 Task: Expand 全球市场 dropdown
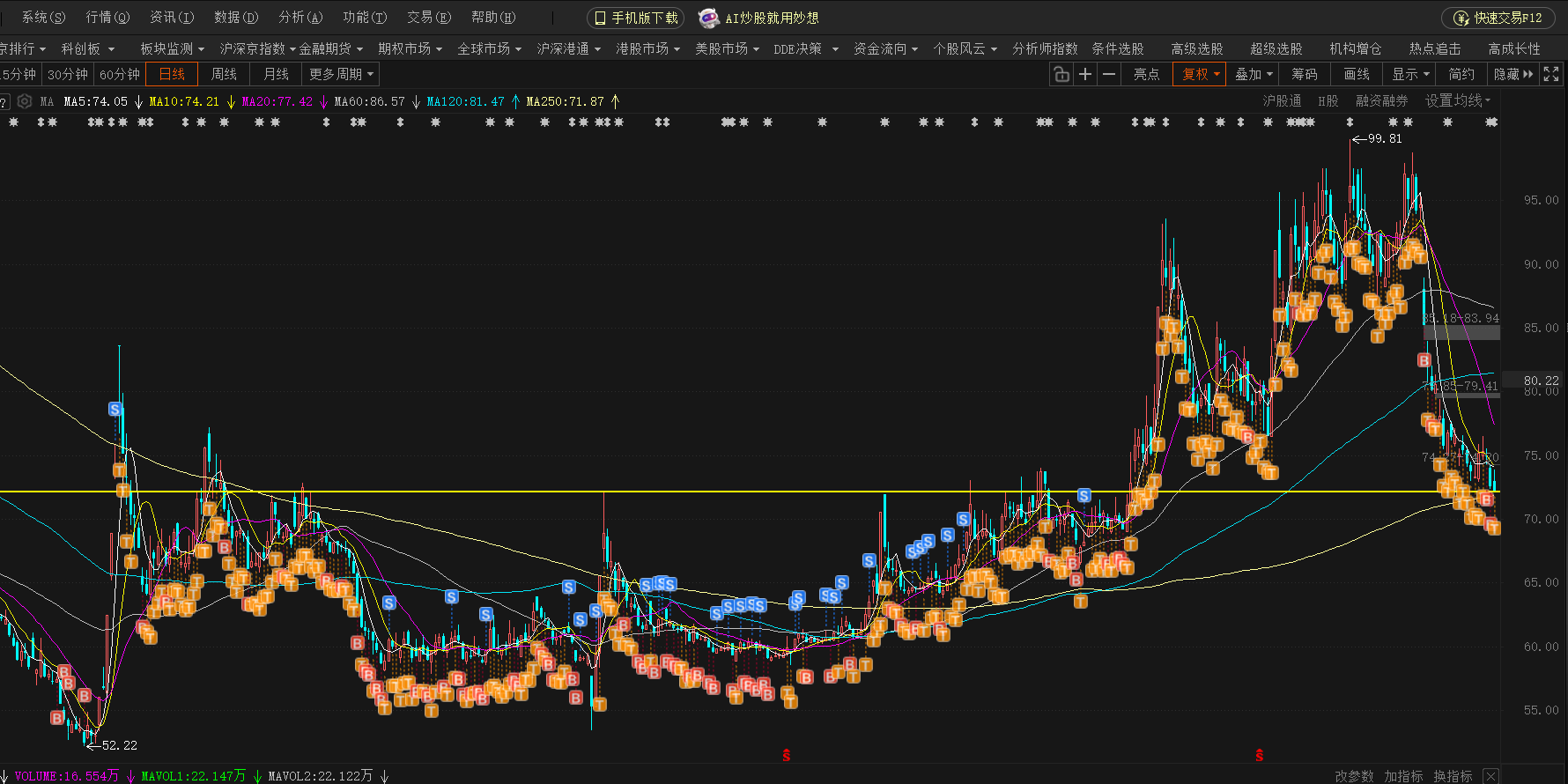click(489, 49)
